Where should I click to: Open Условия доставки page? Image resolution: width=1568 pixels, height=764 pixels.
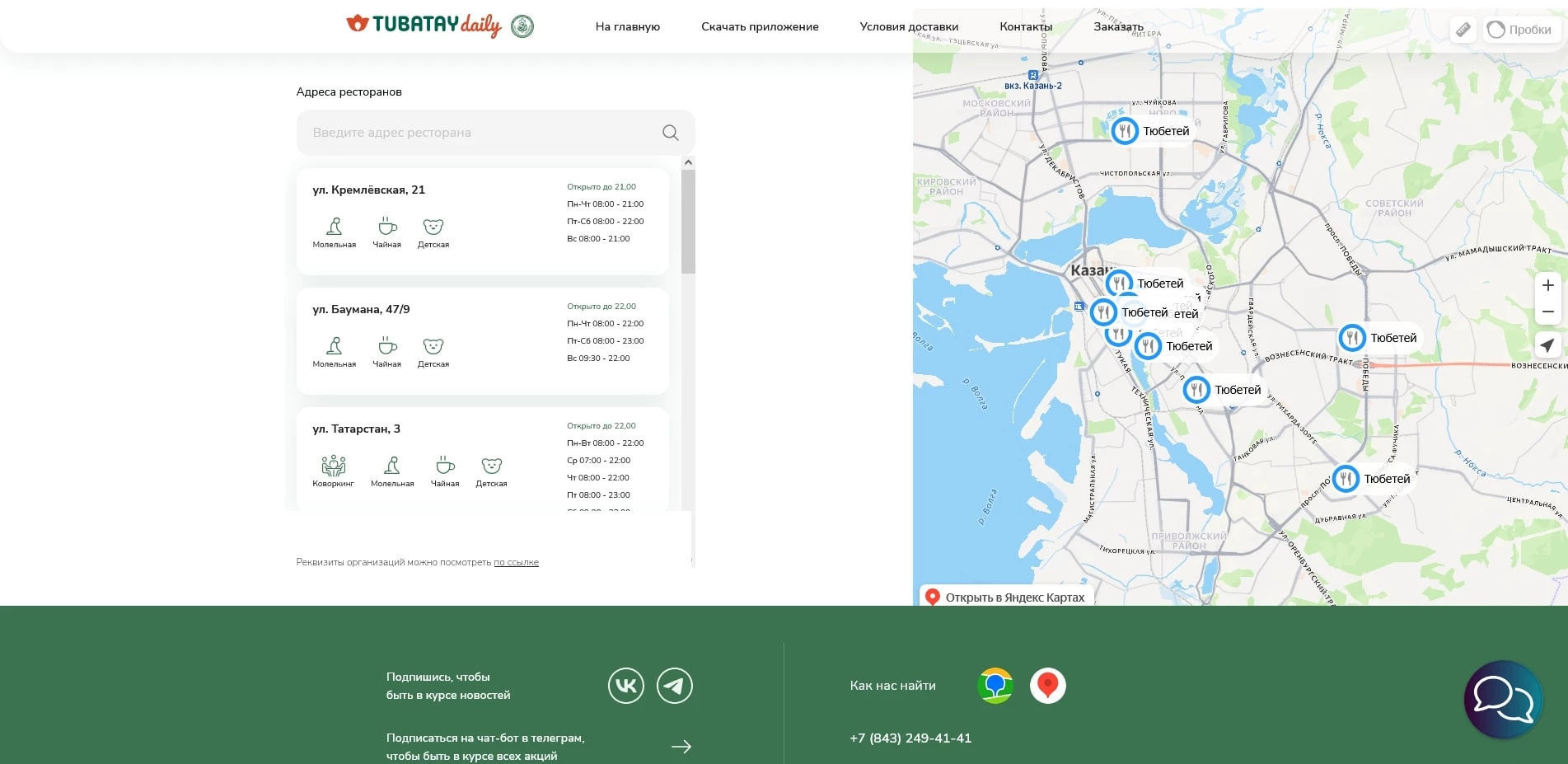[909, 26]
